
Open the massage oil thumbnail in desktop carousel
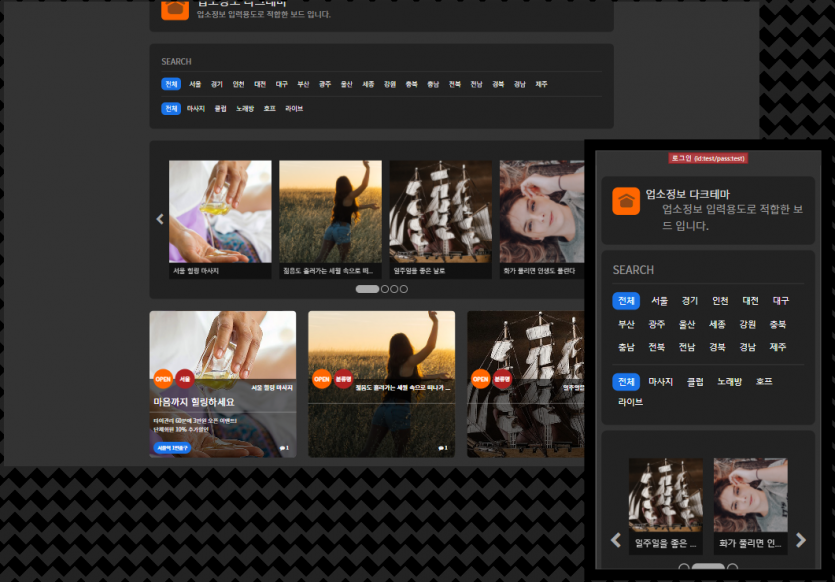(220, 212)
